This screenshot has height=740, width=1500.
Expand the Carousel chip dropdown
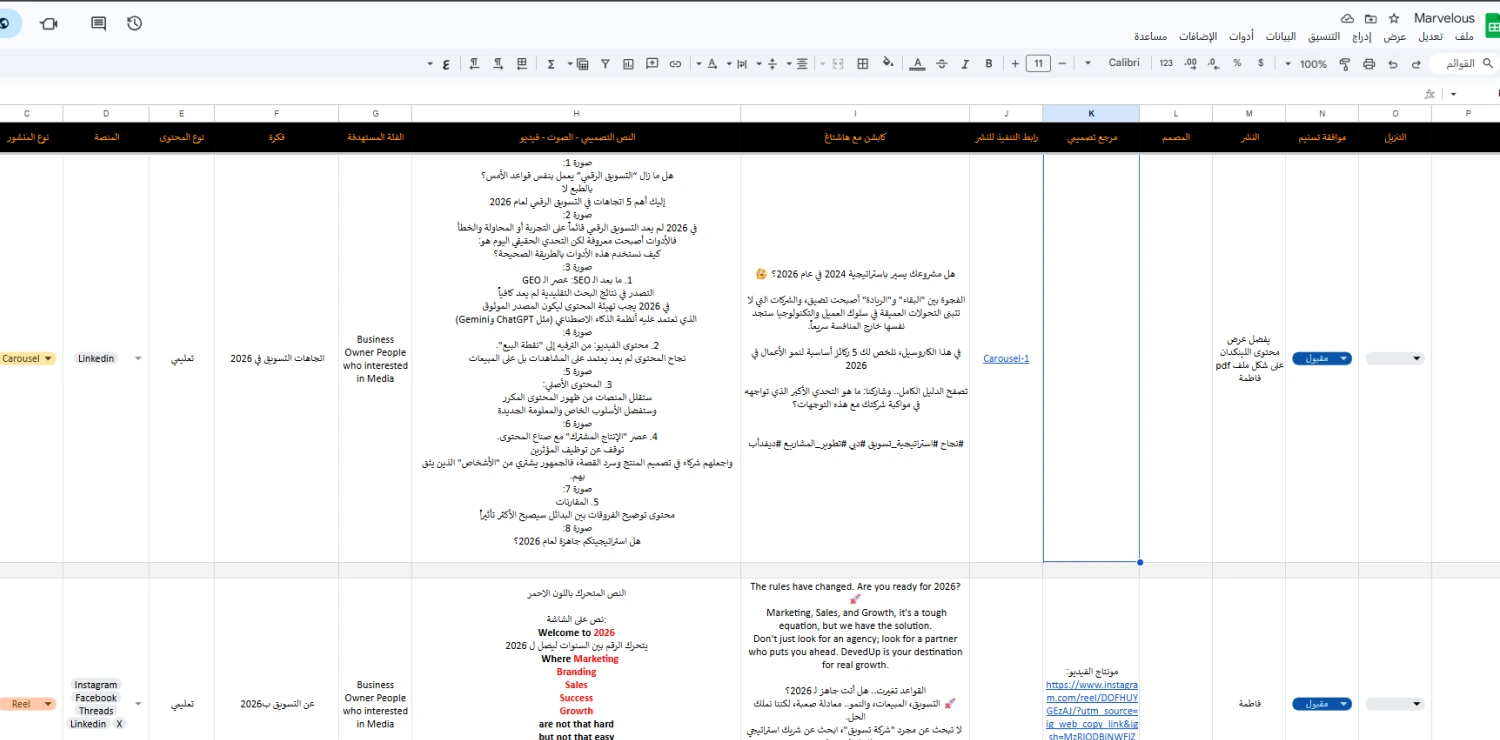click(47, 358)
